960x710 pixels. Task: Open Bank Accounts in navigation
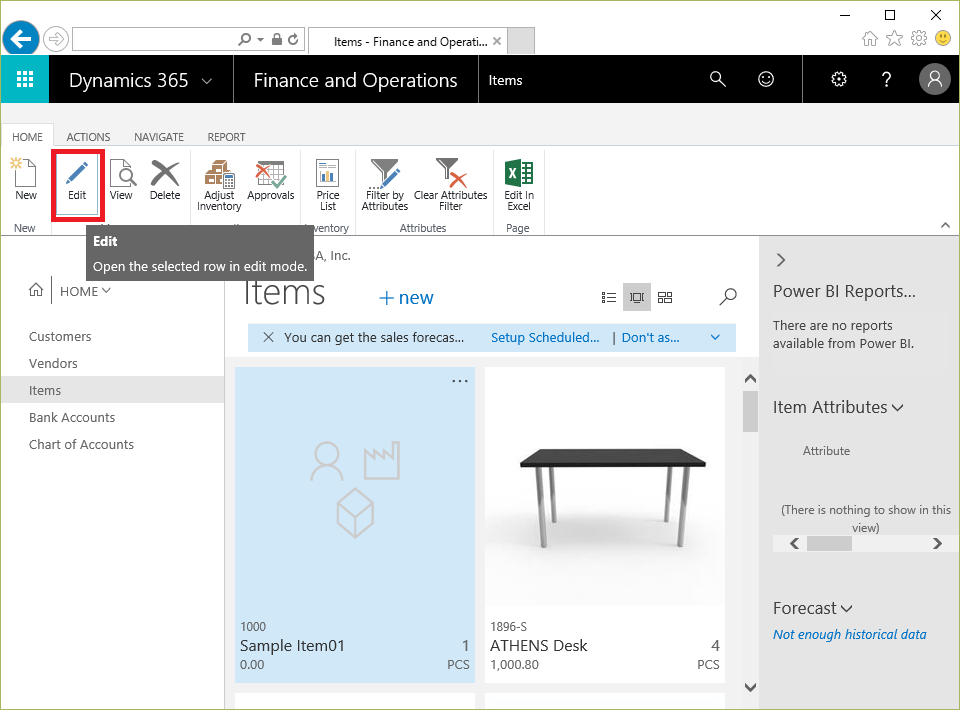(72, 417)
